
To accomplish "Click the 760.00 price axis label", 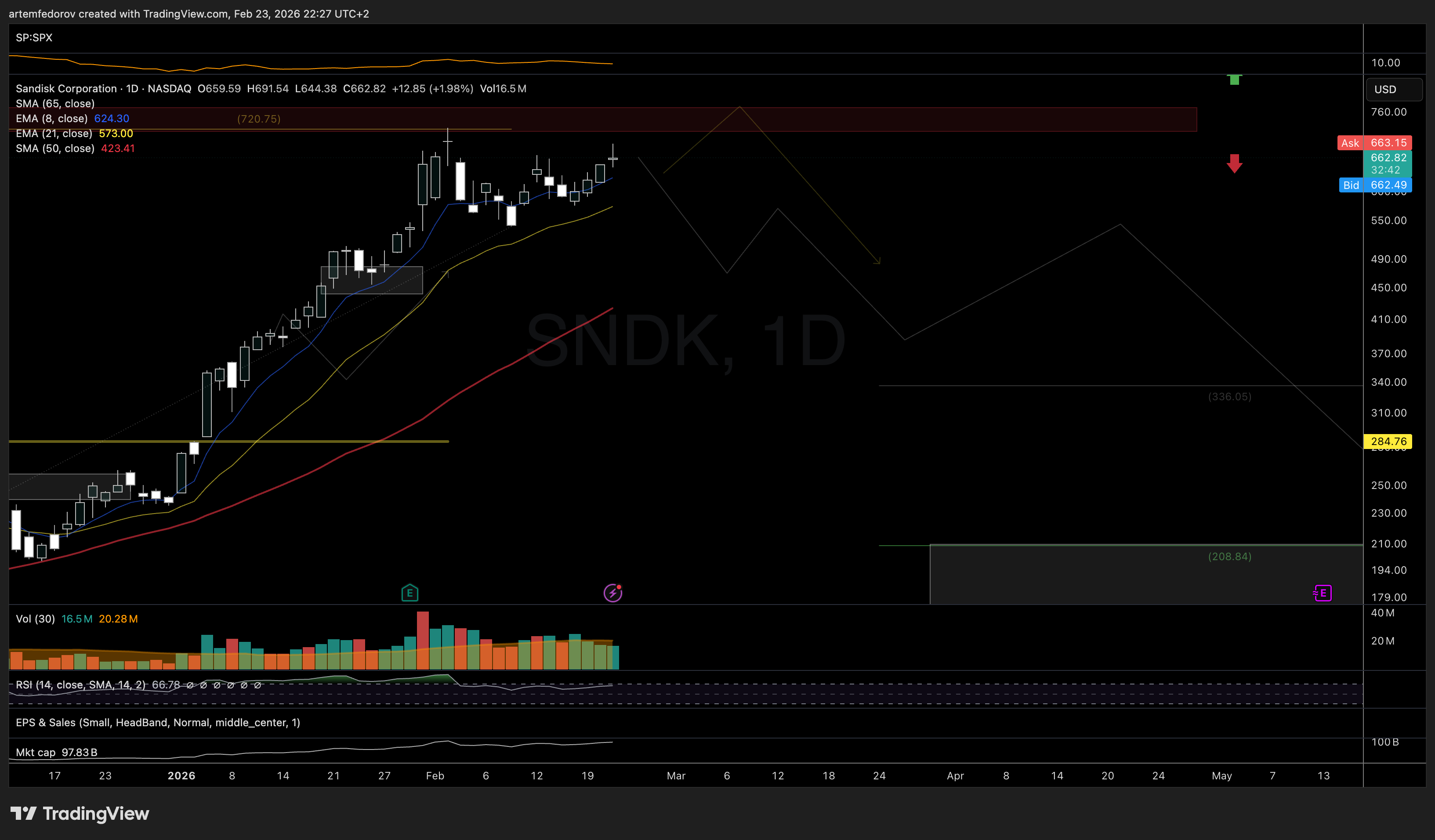I will [1388, 112].
